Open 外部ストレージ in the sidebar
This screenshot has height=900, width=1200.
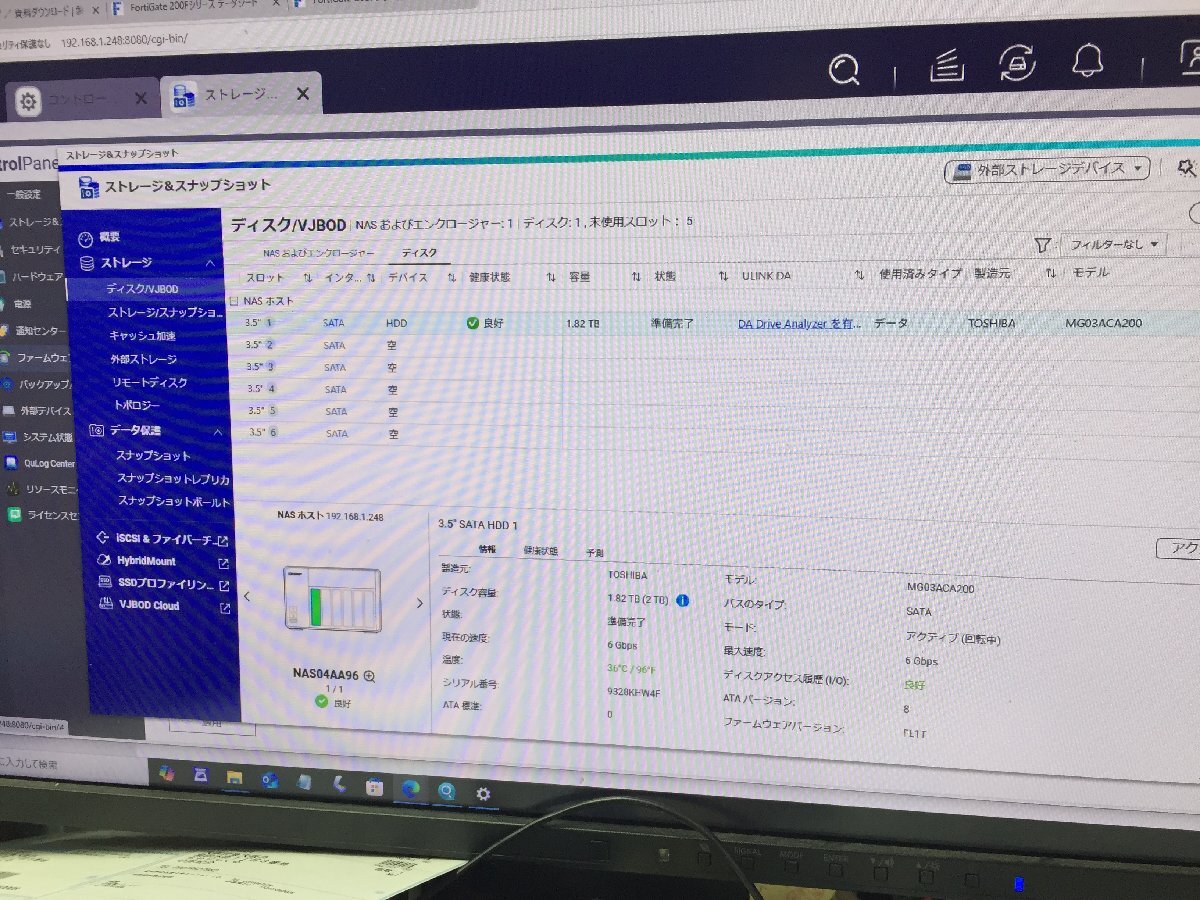[144, 359]
